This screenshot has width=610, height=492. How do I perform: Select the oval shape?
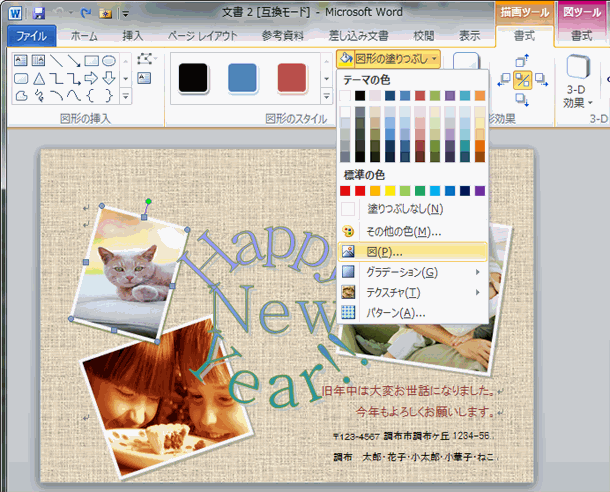point(109,60)
